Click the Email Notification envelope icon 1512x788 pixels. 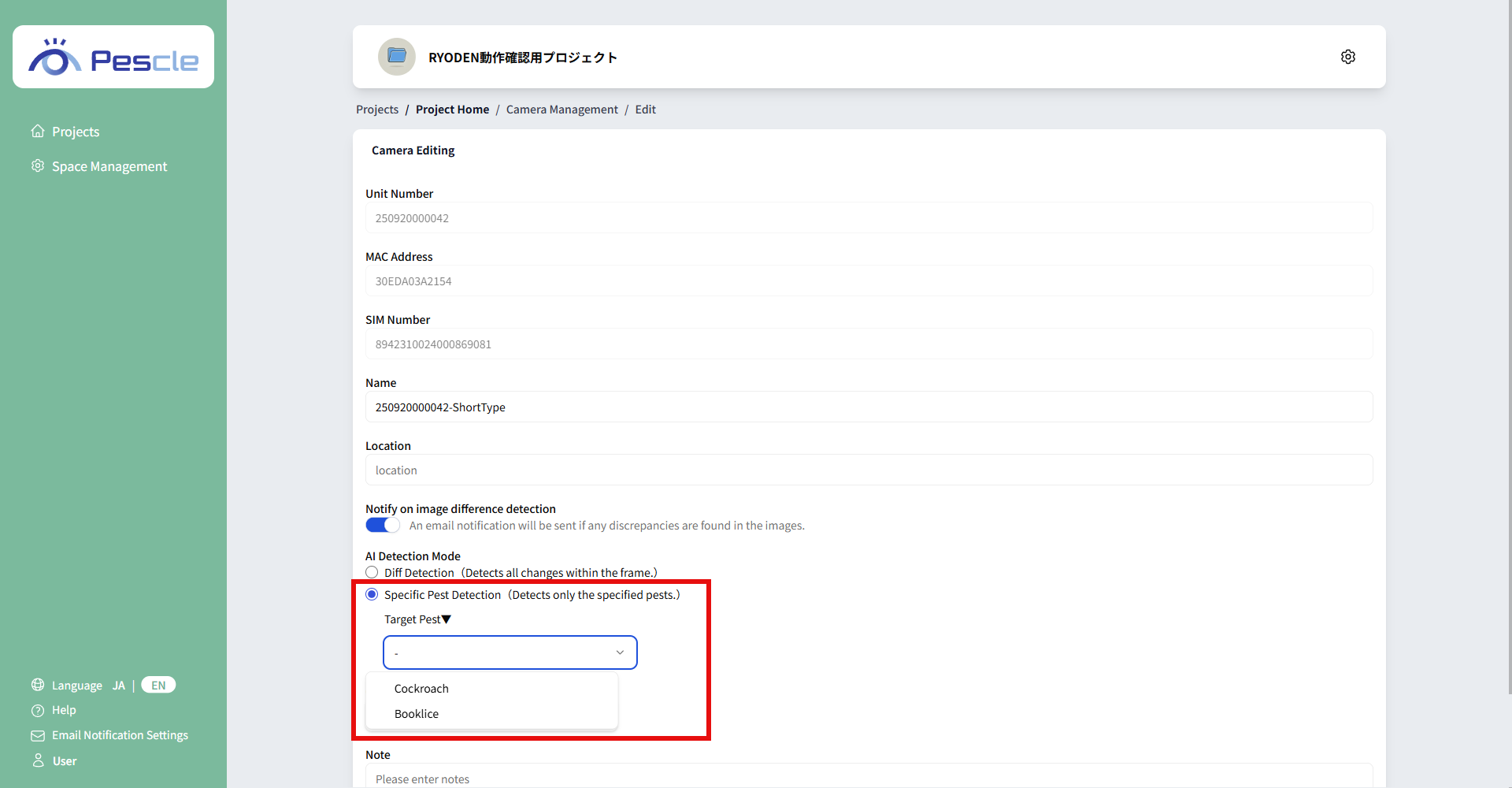pos(38,735)
